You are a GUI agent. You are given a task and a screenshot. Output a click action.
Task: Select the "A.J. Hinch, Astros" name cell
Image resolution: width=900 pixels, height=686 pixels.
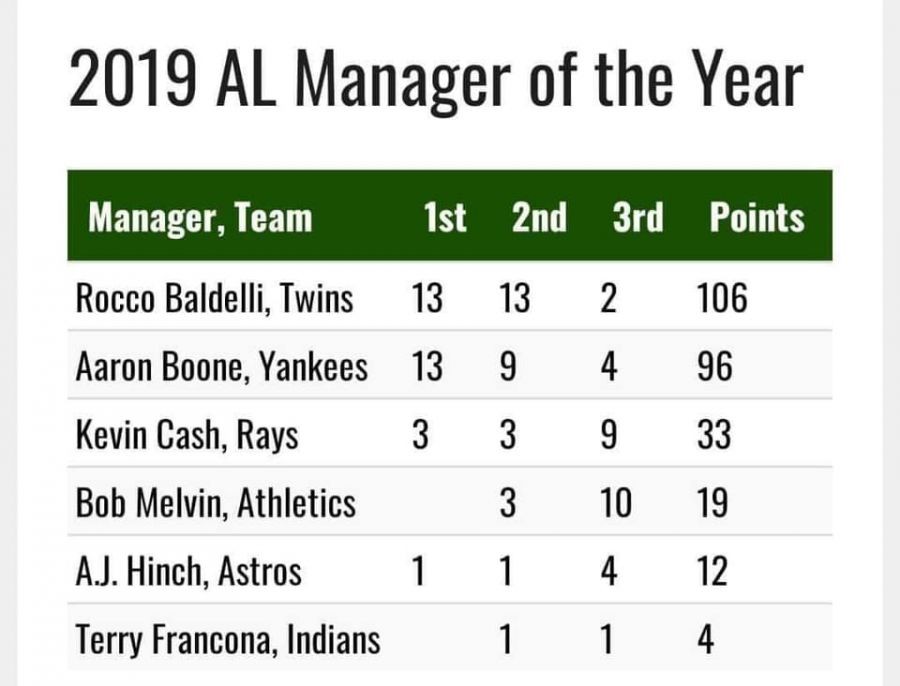(188, 573)
